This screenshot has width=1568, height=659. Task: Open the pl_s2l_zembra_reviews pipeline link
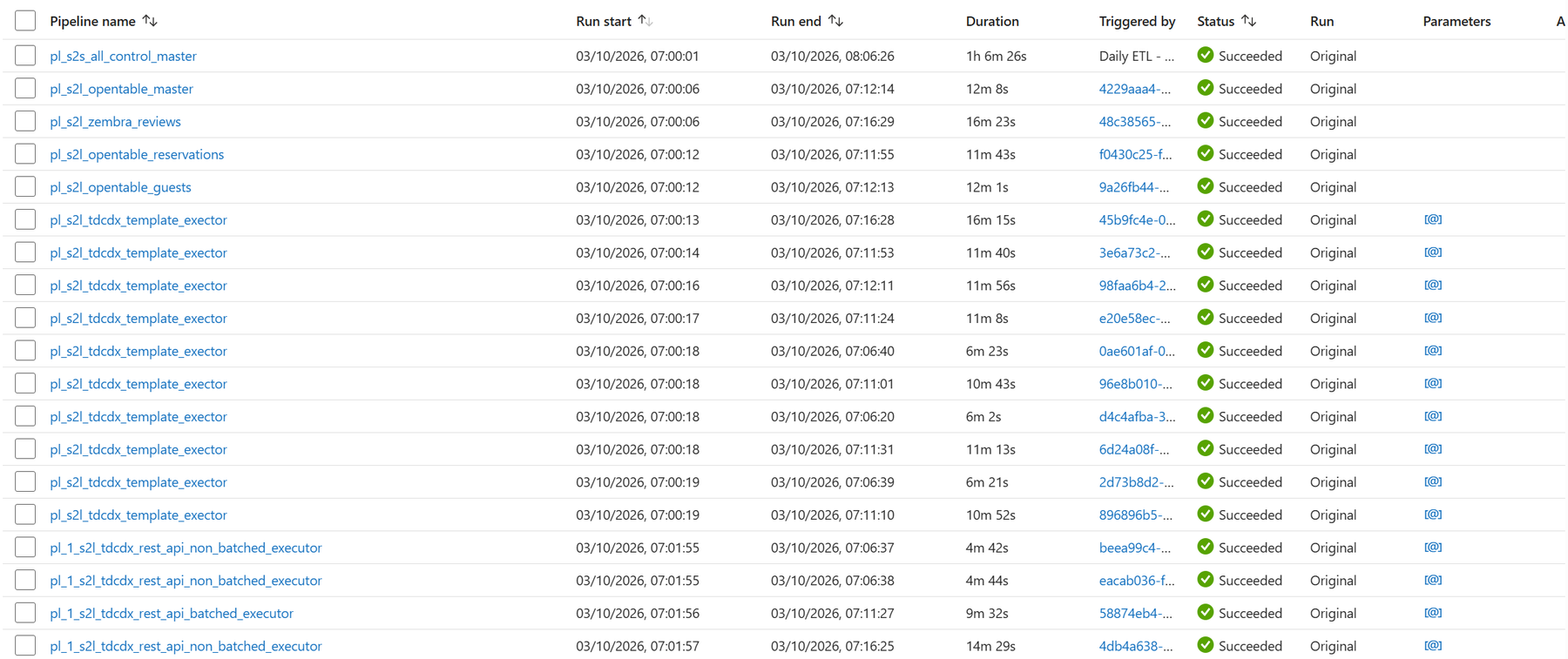(115, 122)
